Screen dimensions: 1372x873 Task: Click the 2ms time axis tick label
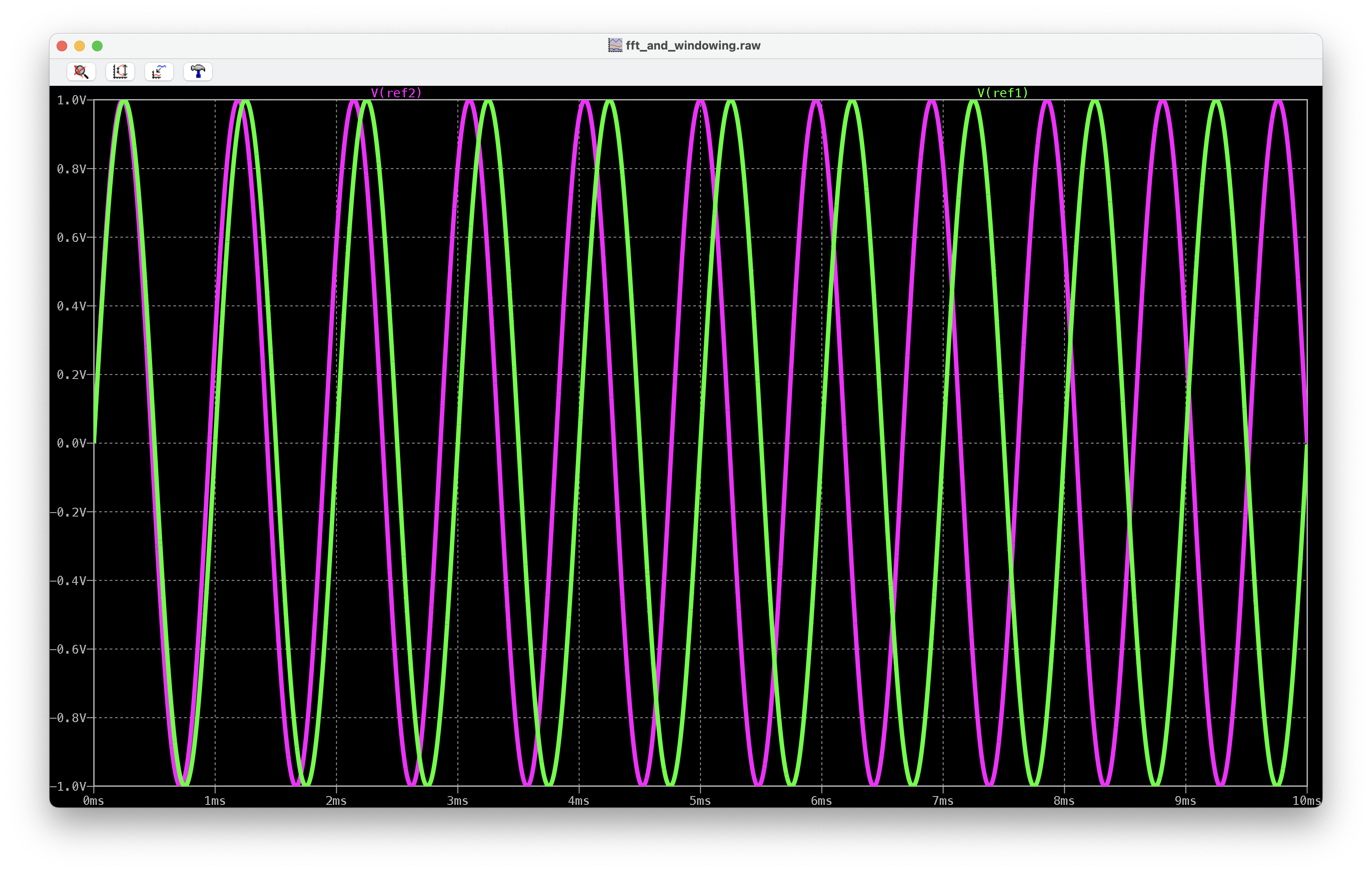(336, 800)
